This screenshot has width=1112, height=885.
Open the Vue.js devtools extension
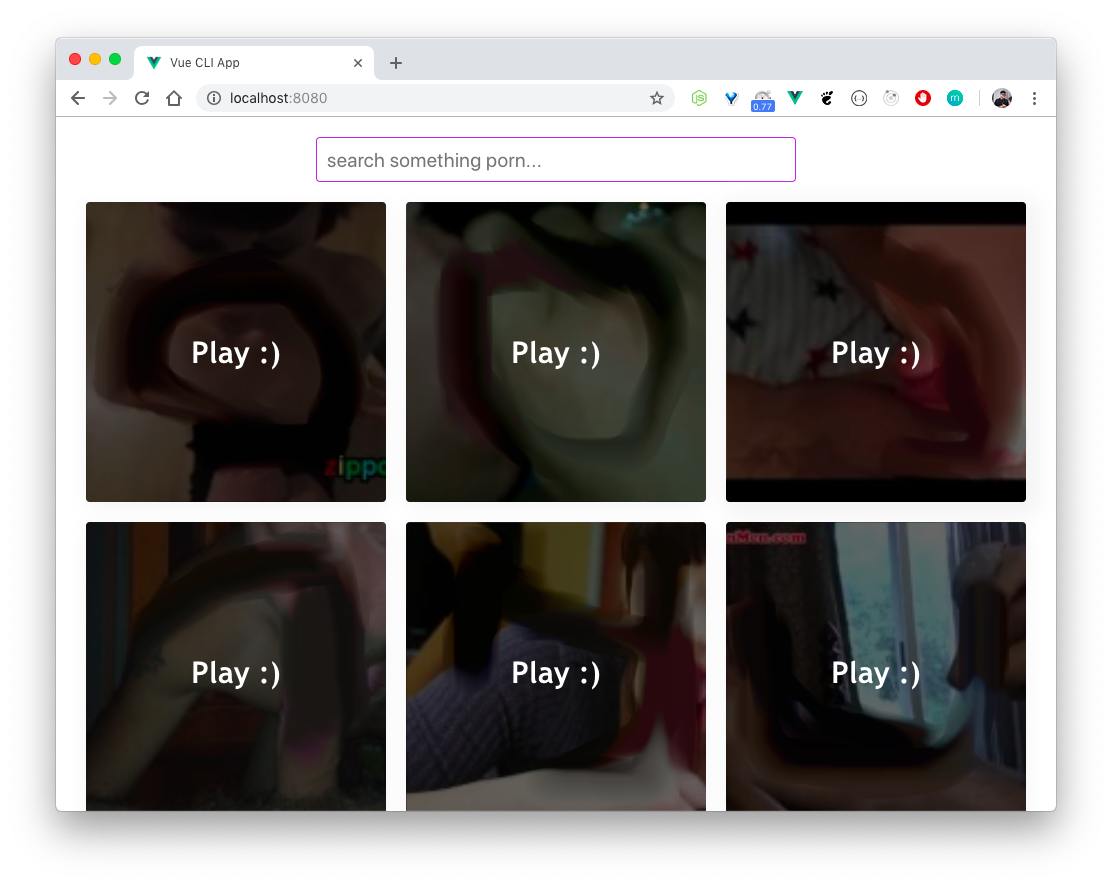click(795, 98)
